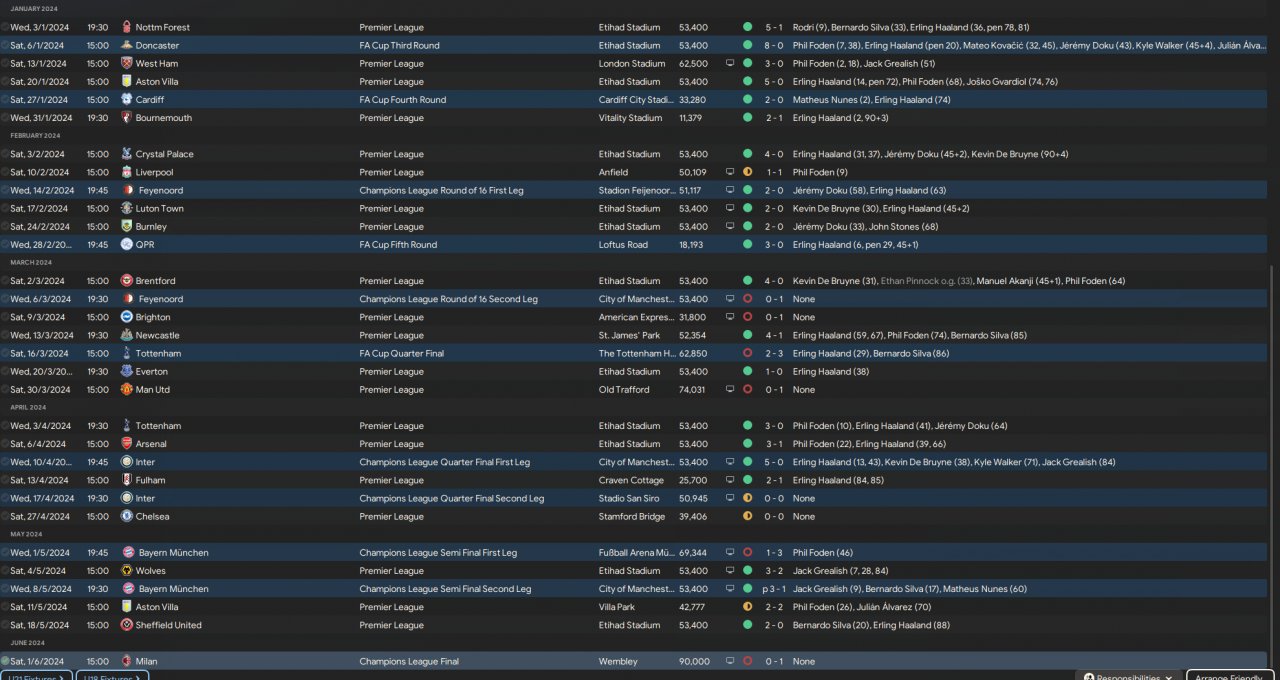Expand the U21 Fixtures button
The height and width of the screenshot is (680, 1280).
(x=36, y=677)
